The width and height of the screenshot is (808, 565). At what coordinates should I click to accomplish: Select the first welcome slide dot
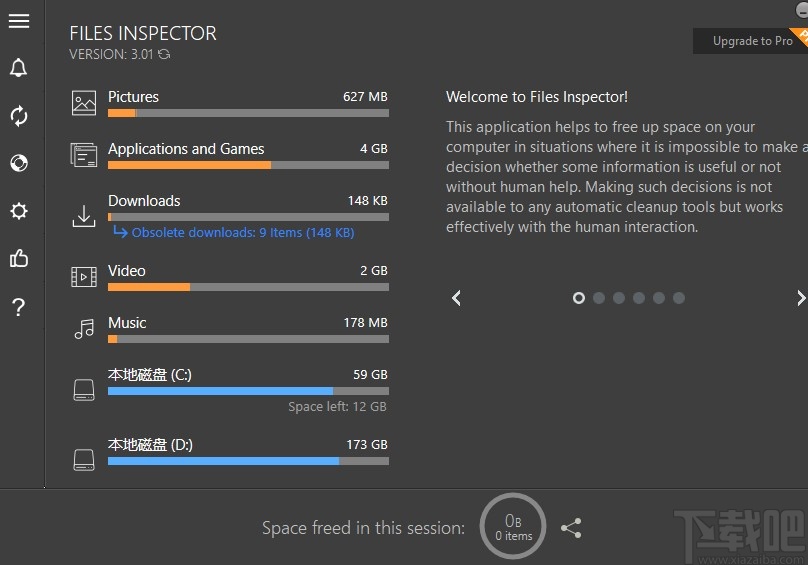pos(578,298)
